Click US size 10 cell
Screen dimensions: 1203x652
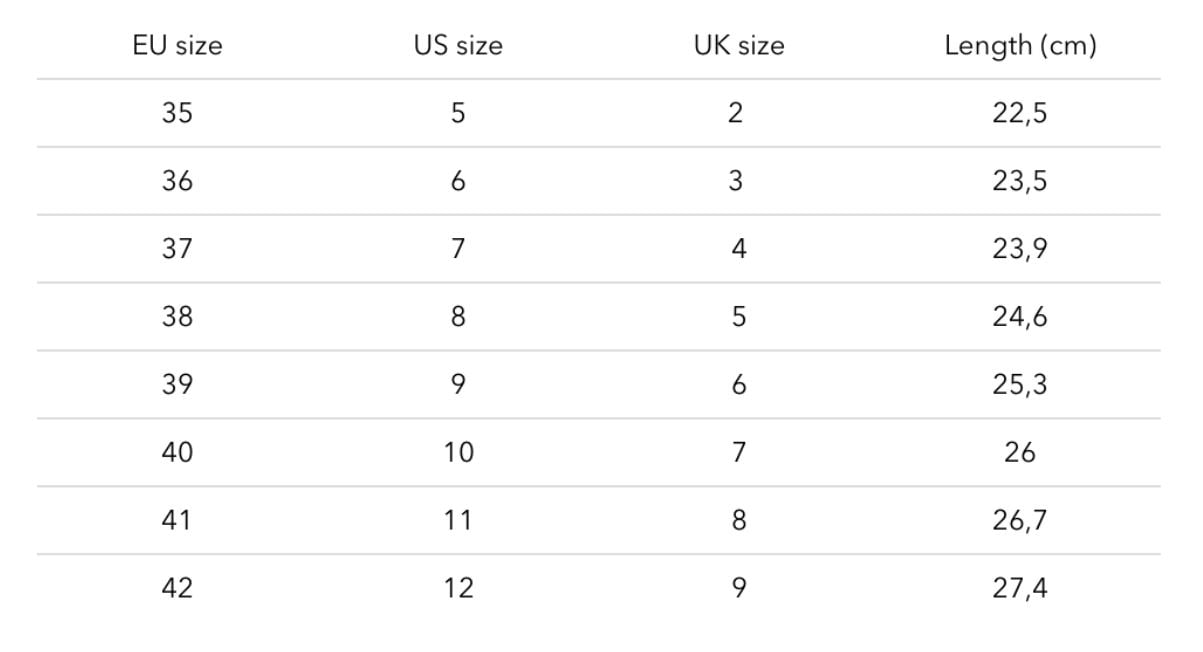point(458,453)
